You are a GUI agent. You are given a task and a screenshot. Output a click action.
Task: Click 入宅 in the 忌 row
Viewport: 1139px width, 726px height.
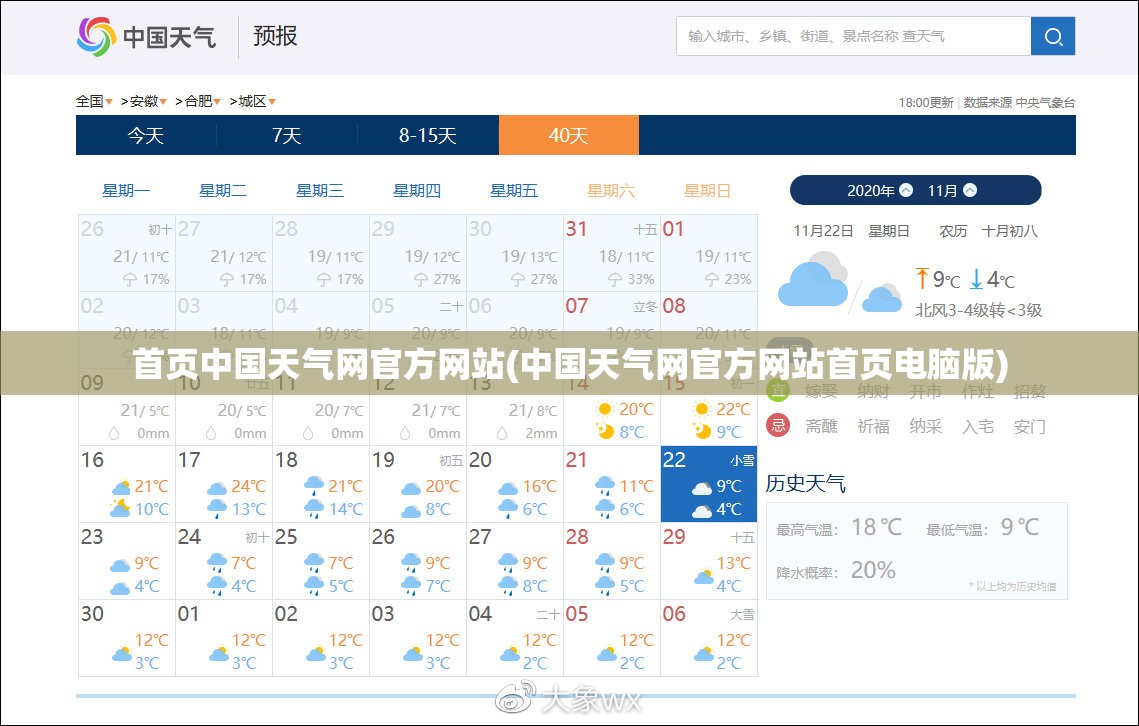click(x=978, y=426)
